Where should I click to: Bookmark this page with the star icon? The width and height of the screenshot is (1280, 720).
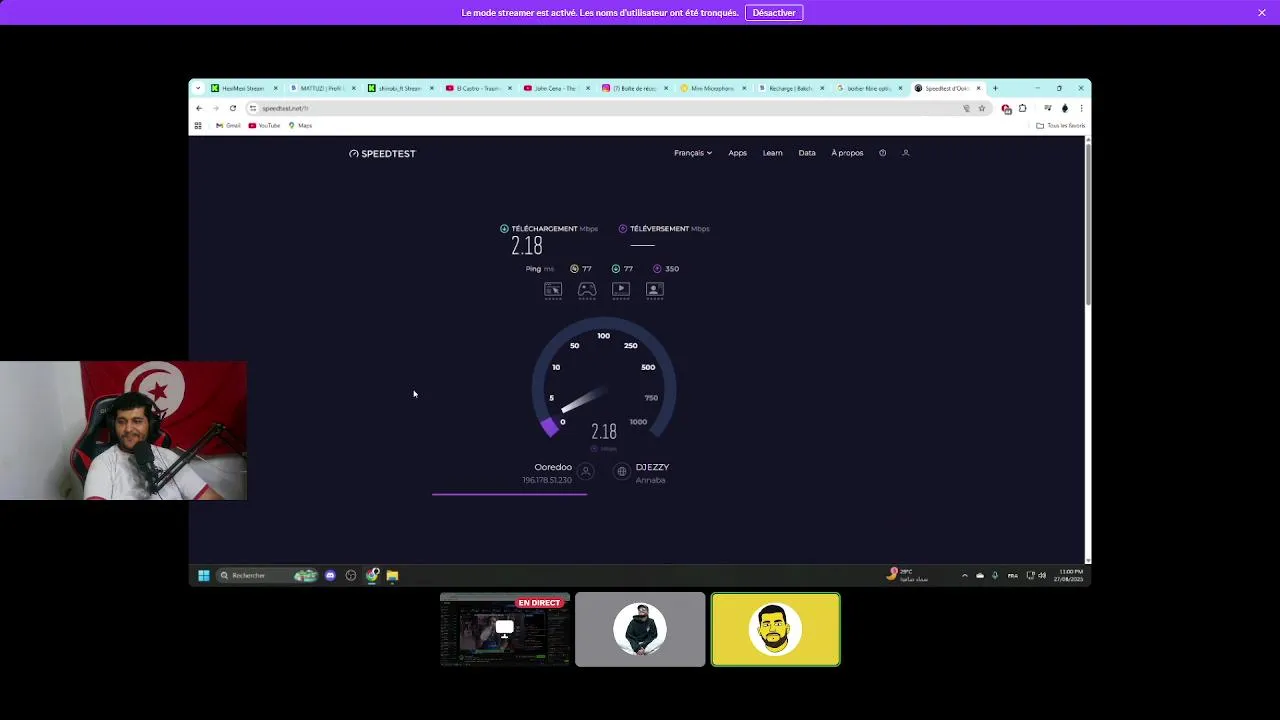(x=982, y=108)
